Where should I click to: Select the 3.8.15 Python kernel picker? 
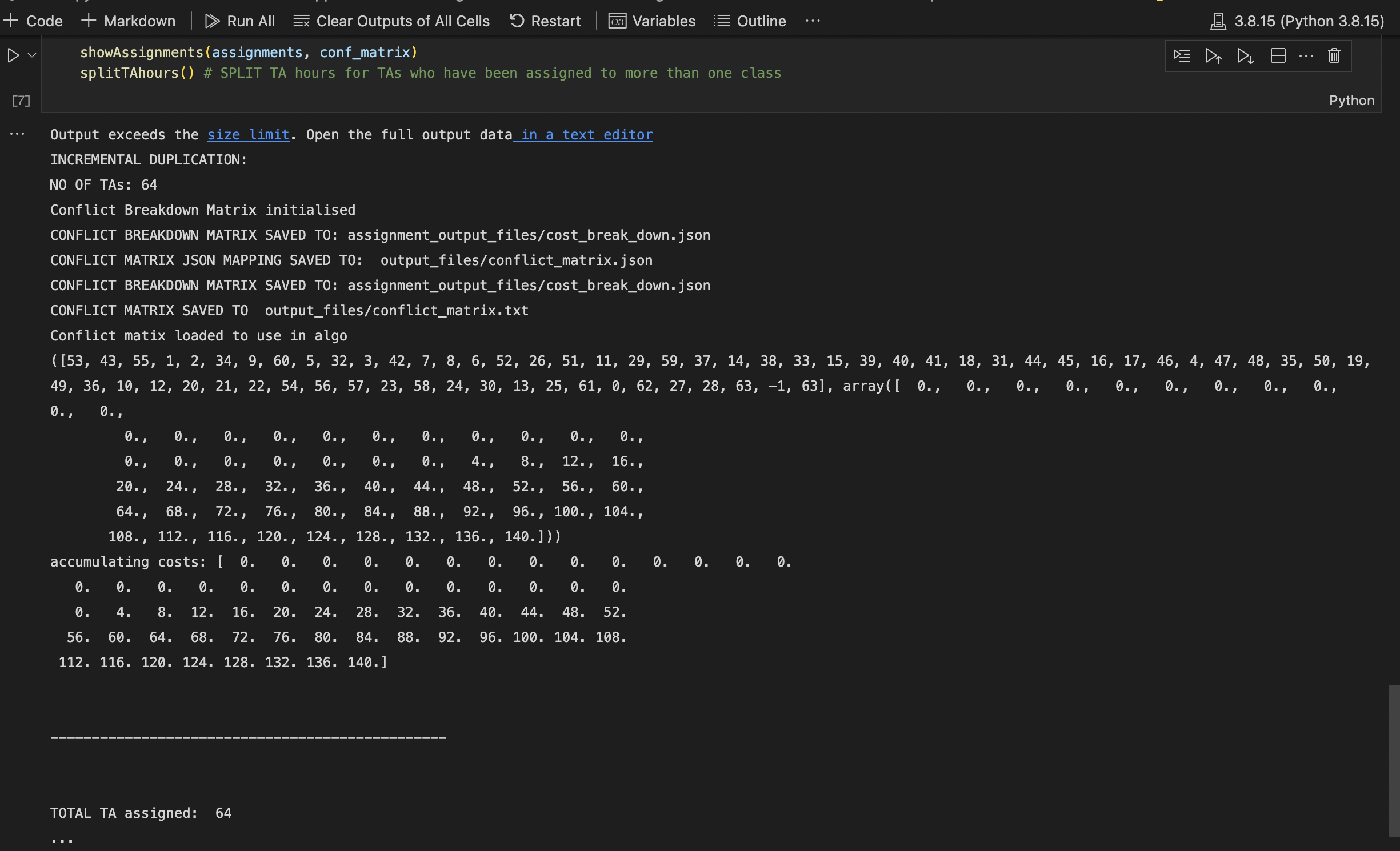click(1298, 21)
